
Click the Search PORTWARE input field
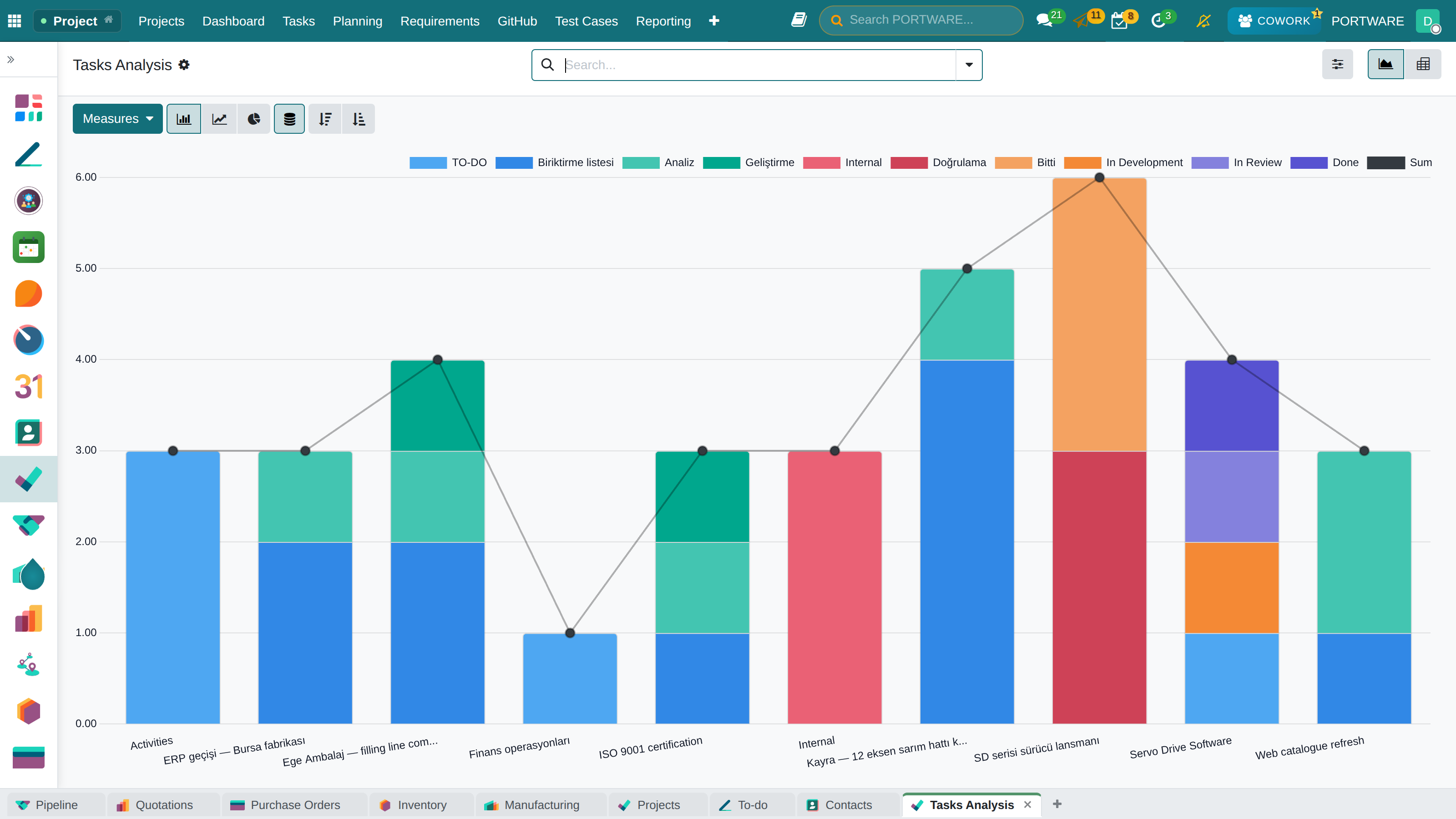point(921,20)
